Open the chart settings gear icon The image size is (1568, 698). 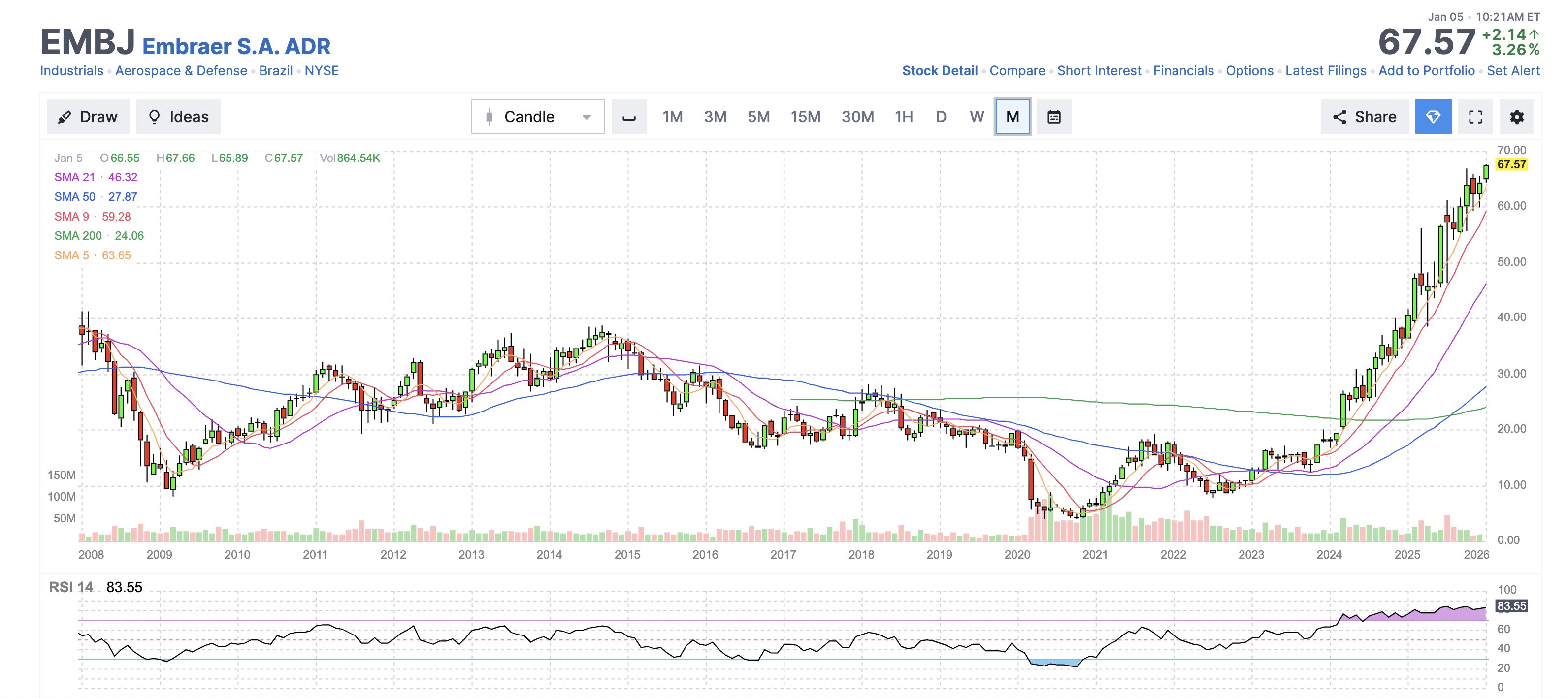tap(1516, 117)
